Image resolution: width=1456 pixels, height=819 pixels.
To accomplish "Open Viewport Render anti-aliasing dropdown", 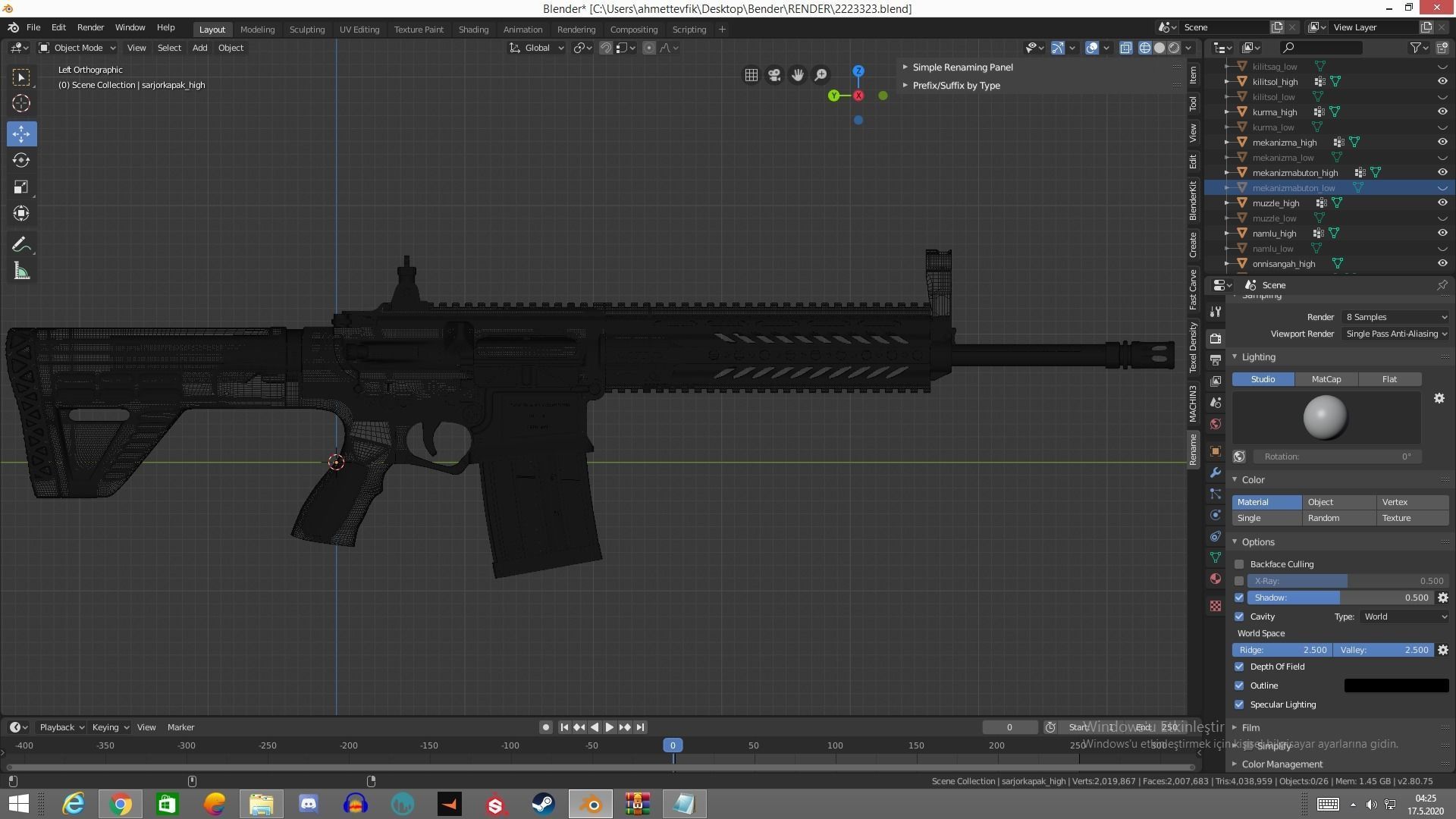I will (x=1395, y=334).
